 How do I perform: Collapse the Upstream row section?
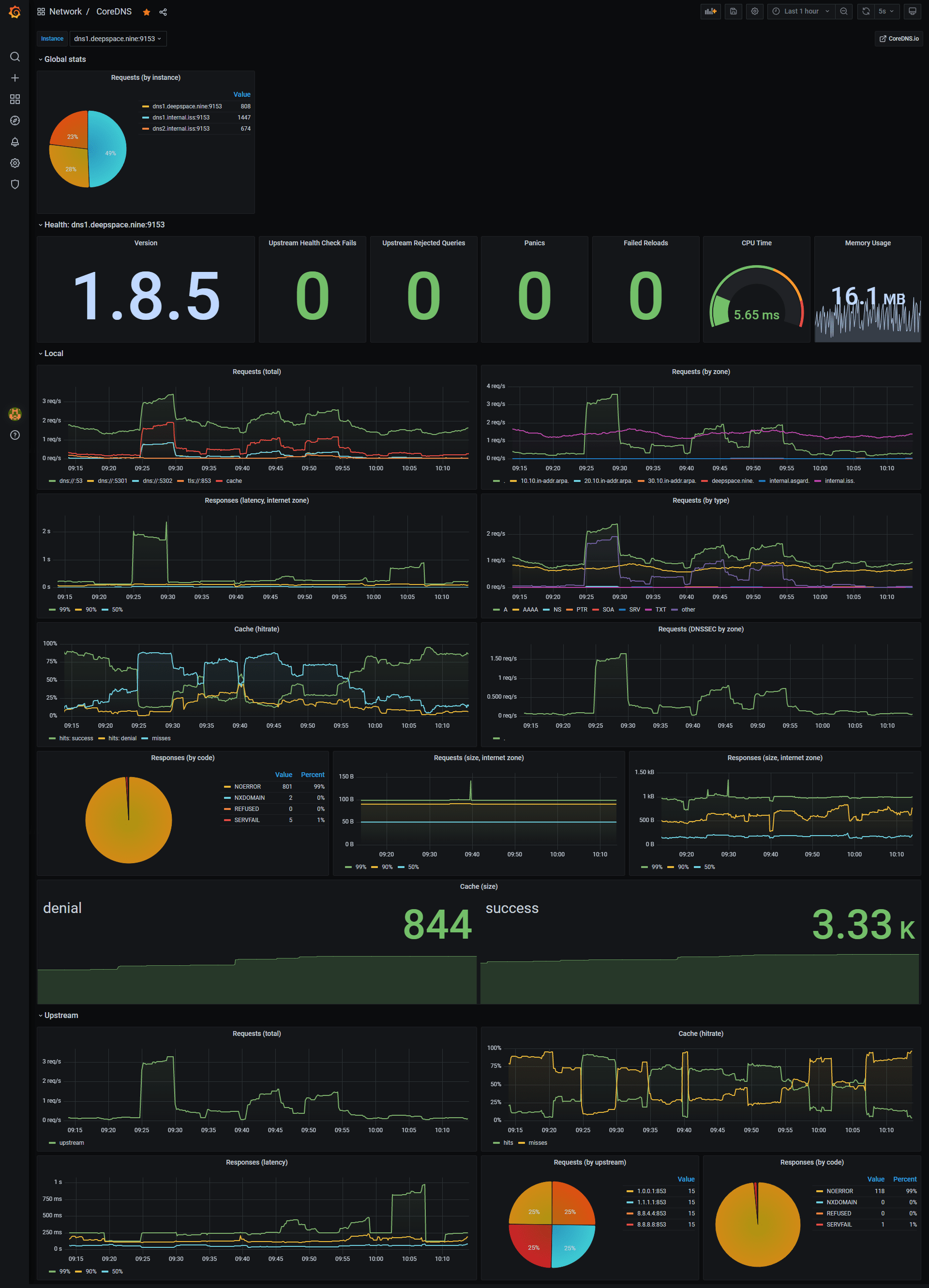pos(61,1016)
